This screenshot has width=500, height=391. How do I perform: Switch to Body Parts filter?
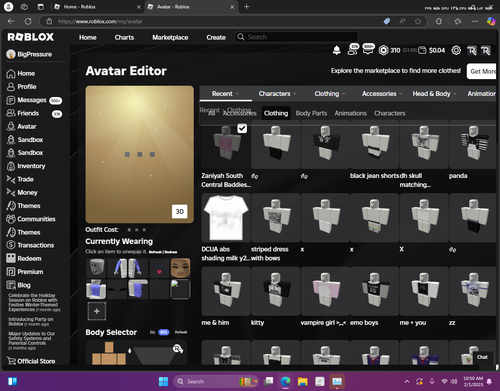click(x=311, y=113)
